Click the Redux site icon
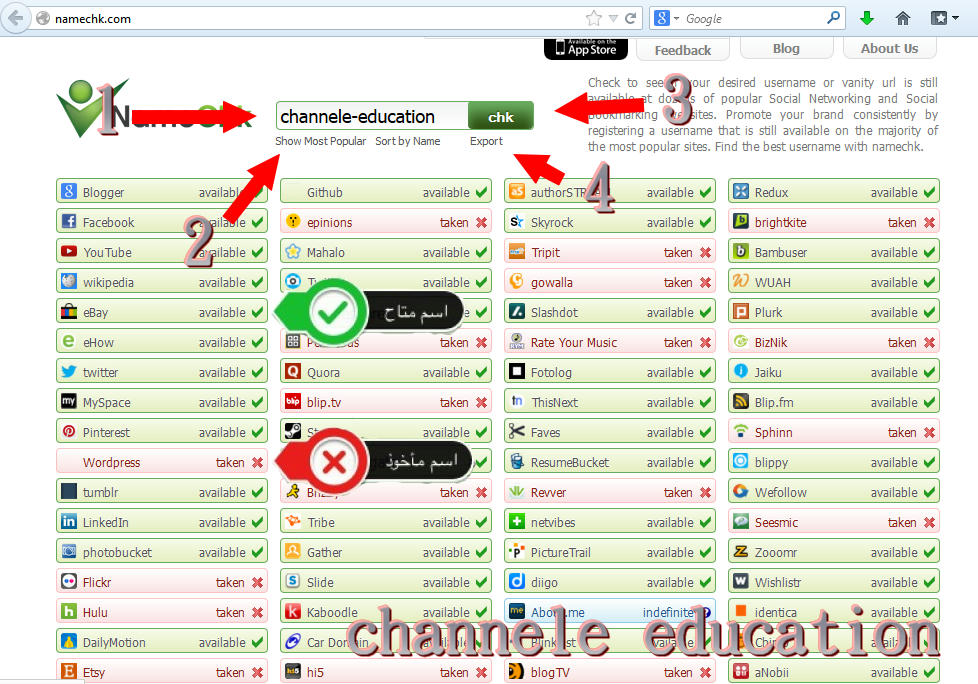The width and height of the screenshot is (978, 684). pyautogui.click(x=740, y=191)
